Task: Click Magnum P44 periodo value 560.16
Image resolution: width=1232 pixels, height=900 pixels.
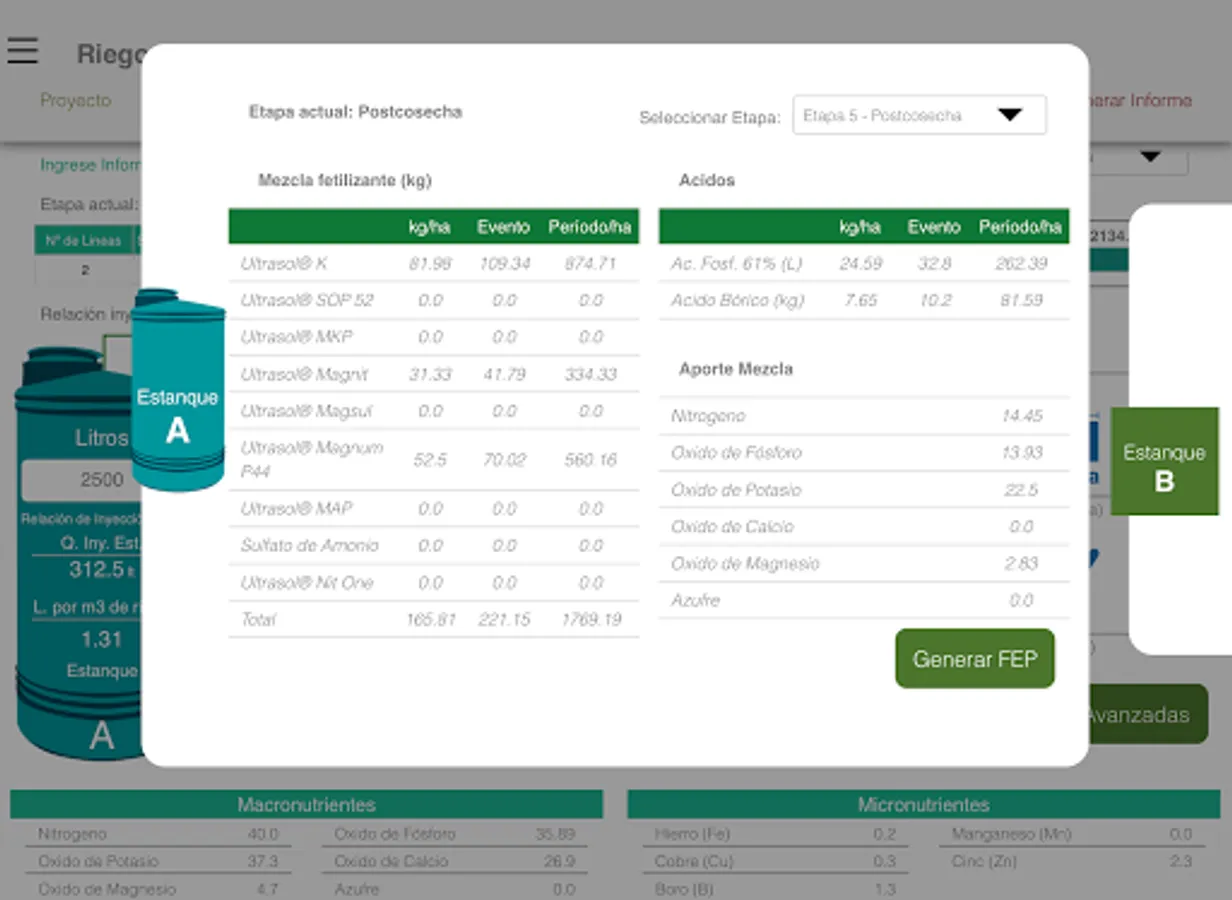Action: click(590, 460)
